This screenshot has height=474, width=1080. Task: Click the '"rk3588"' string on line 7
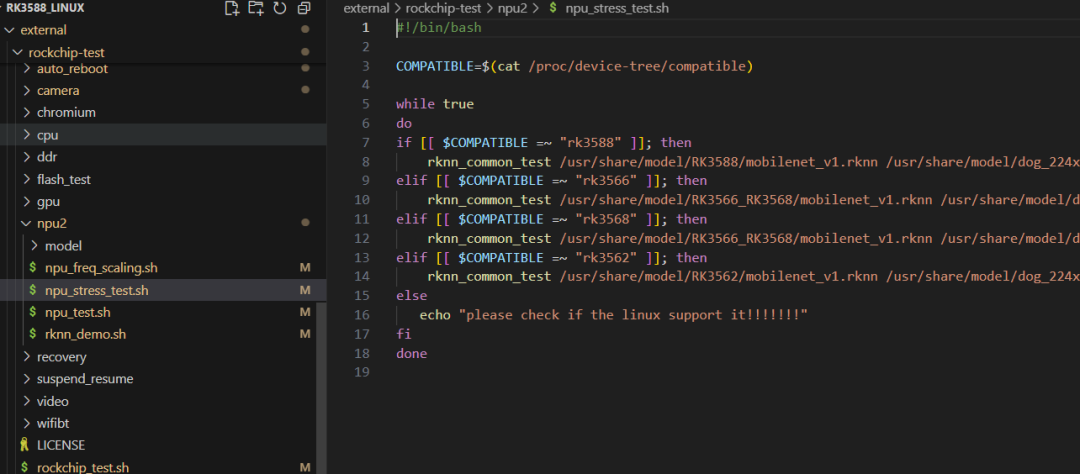pos(591,143)
